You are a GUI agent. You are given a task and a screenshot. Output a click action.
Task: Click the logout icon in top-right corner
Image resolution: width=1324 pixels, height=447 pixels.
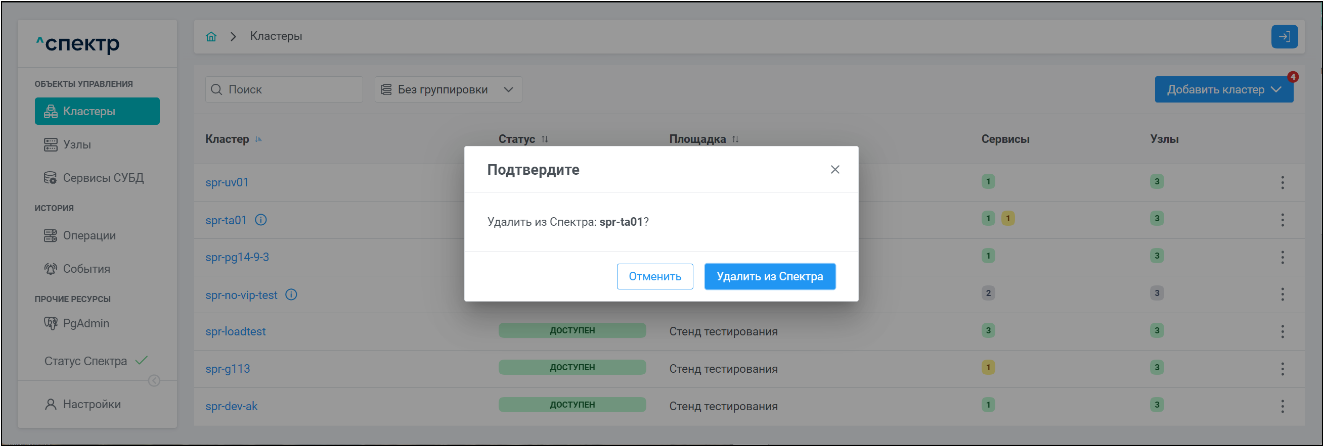tap(1284, 37)
